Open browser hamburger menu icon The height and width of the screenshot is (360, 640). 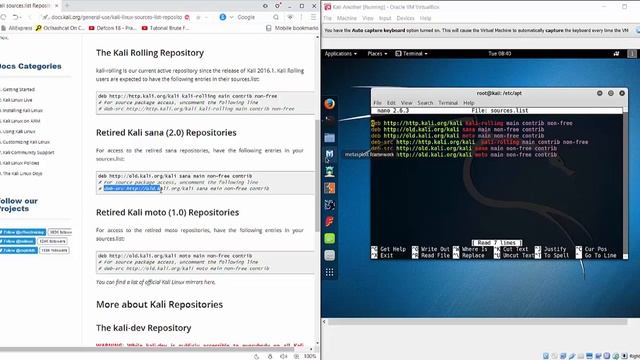click(x=313, y=17)
